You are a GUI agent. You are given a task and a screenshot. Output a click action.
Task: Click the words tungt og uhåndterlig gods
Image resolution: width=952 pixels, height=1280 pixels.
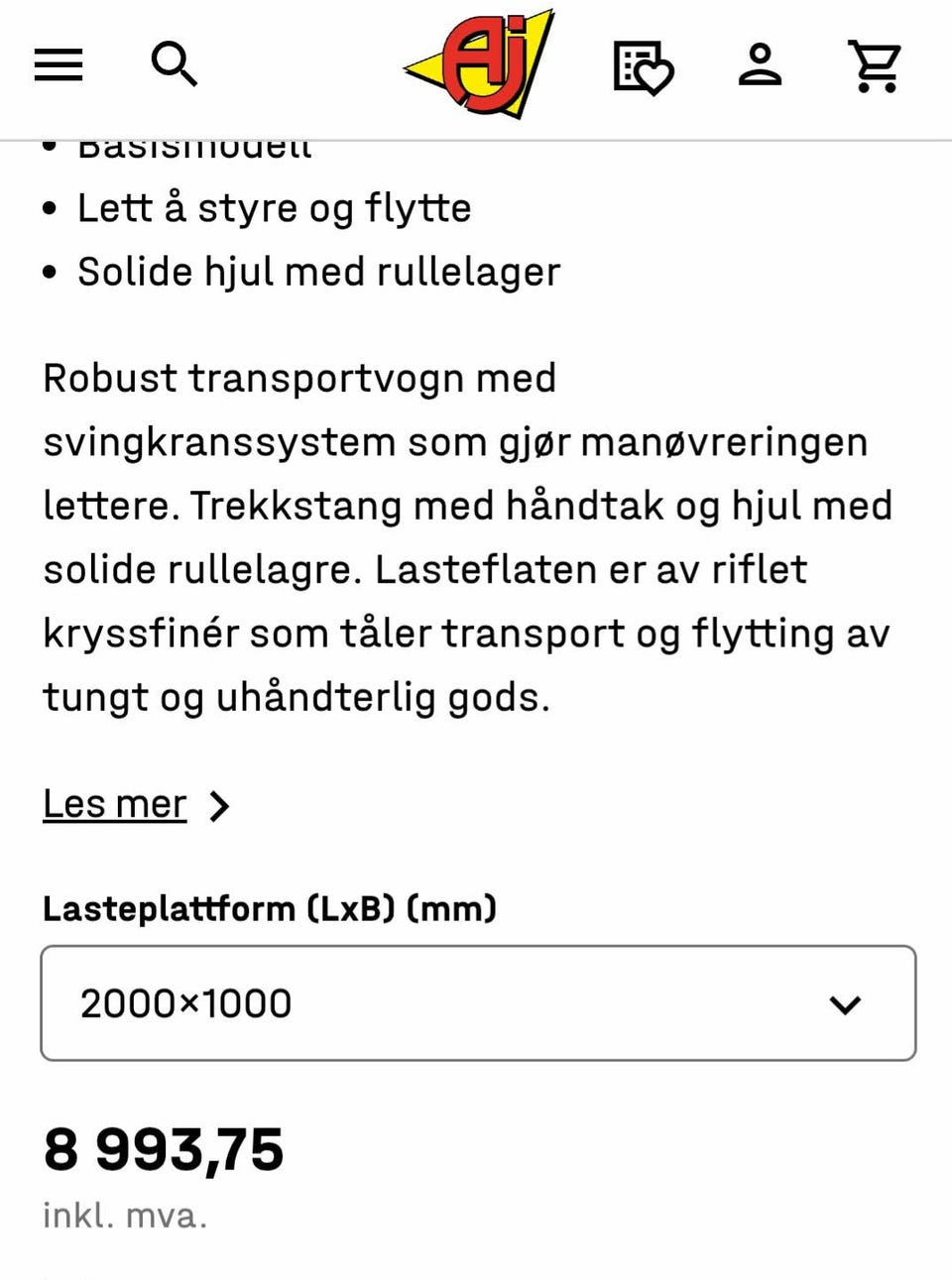pyautogui.click(x=297, y=697)
